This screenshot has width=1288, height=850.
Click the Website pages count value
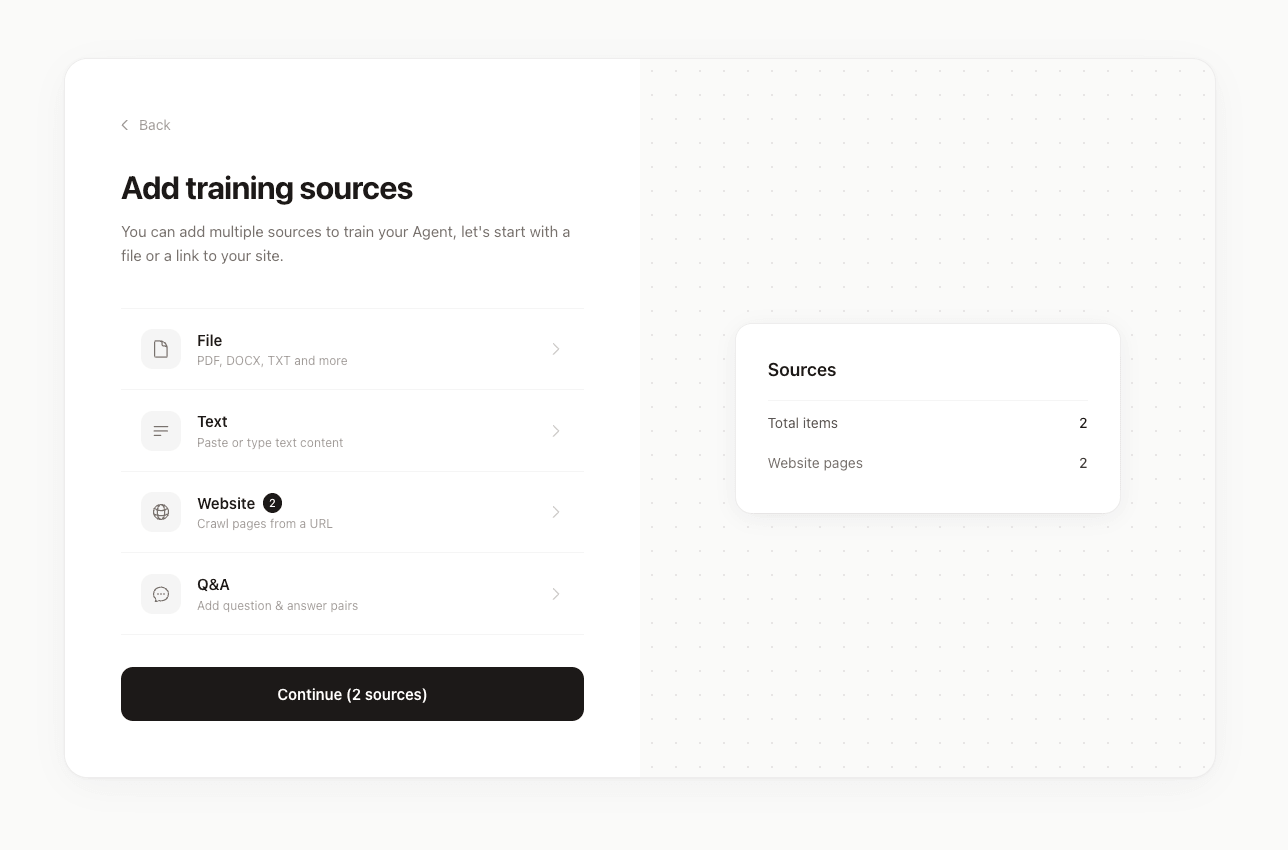pos(1083,463)
